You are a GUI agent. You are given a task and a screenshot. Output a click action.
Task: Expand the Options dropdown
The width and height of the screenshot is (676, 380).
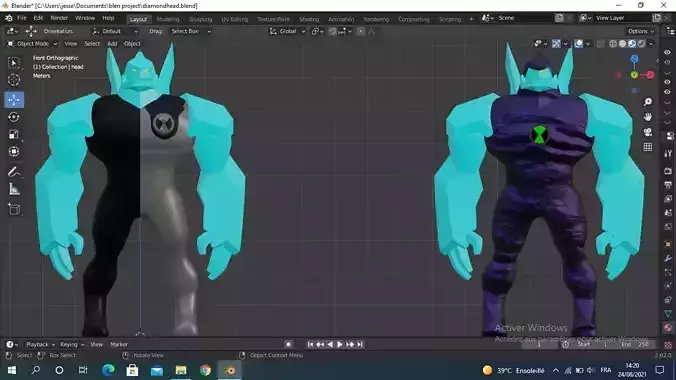[641, 31]
